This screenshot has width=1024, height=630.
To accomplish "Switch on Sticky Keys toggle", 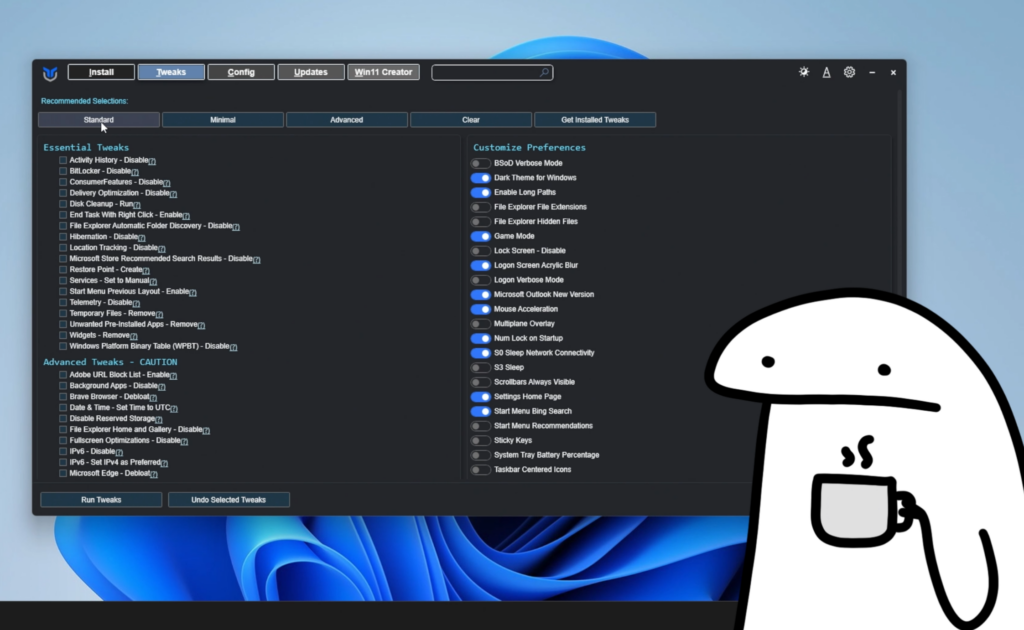I will click(x=480, y=441).
